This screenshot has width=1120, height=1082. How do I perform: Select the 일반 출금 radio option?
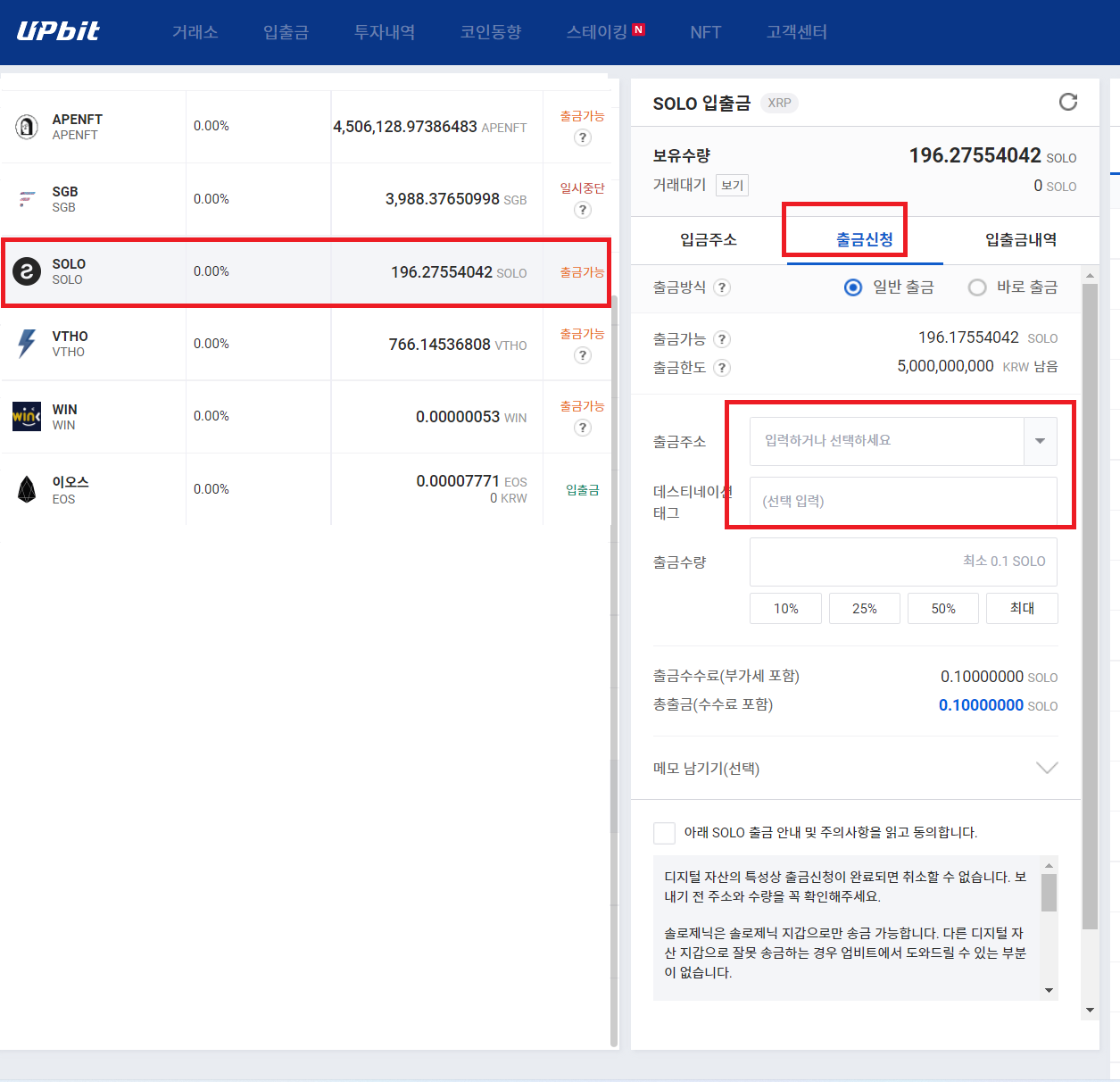pyautogui.click(x=853, y=287)
